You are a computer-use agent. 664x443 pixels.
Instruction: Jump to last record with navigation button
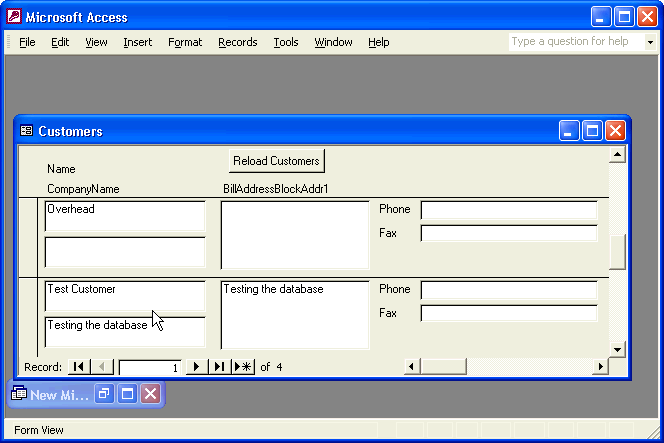point(219,366)
